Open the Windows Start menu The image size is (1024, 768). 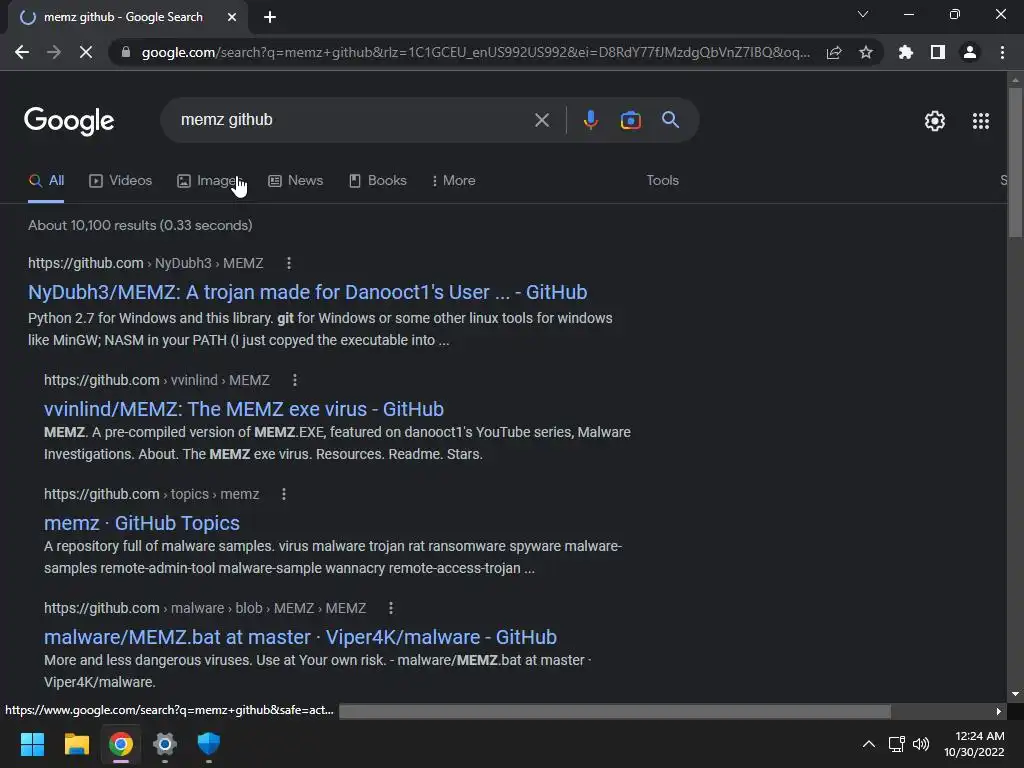point(32,744)
